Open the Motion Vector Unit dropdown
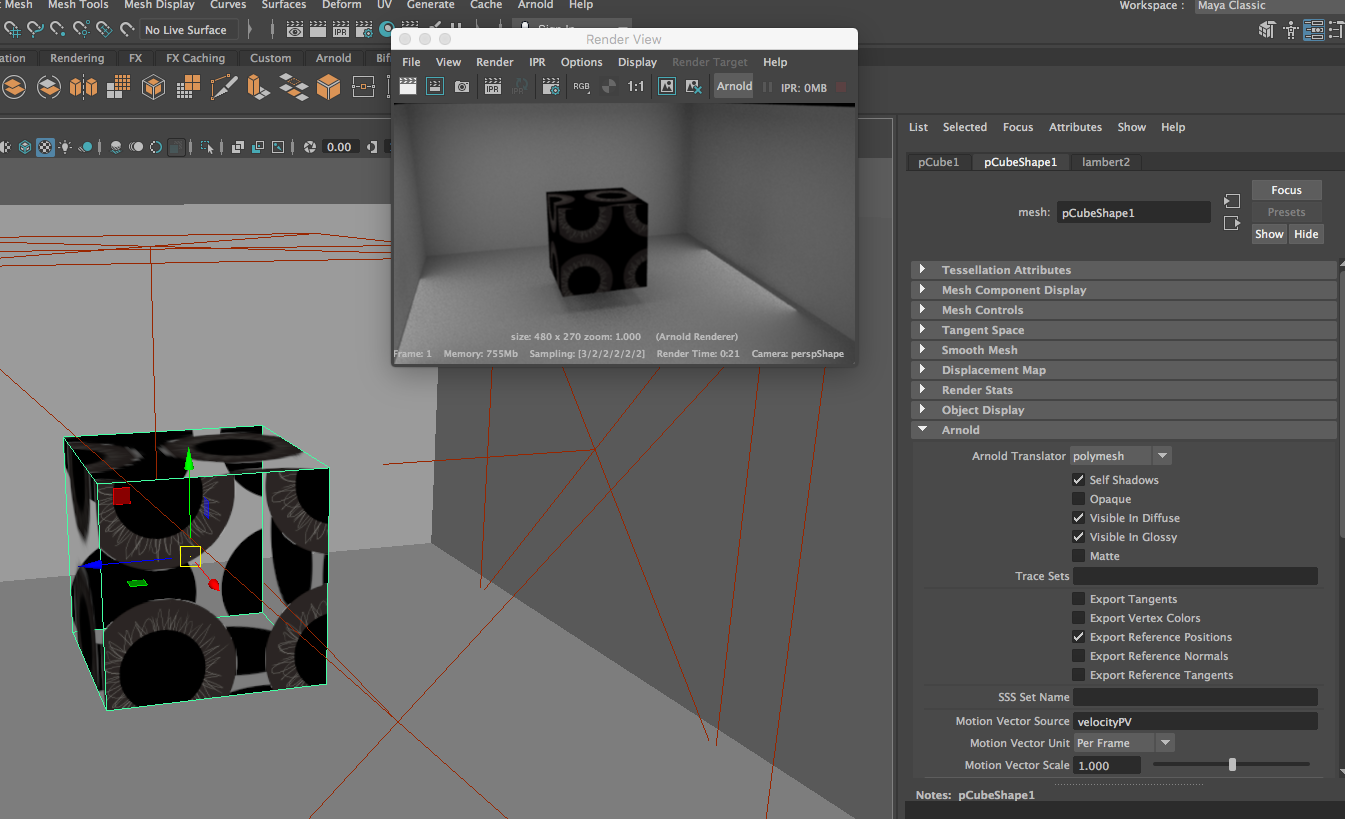This screenshot has height=819, width=1345. pos(1165,743)
